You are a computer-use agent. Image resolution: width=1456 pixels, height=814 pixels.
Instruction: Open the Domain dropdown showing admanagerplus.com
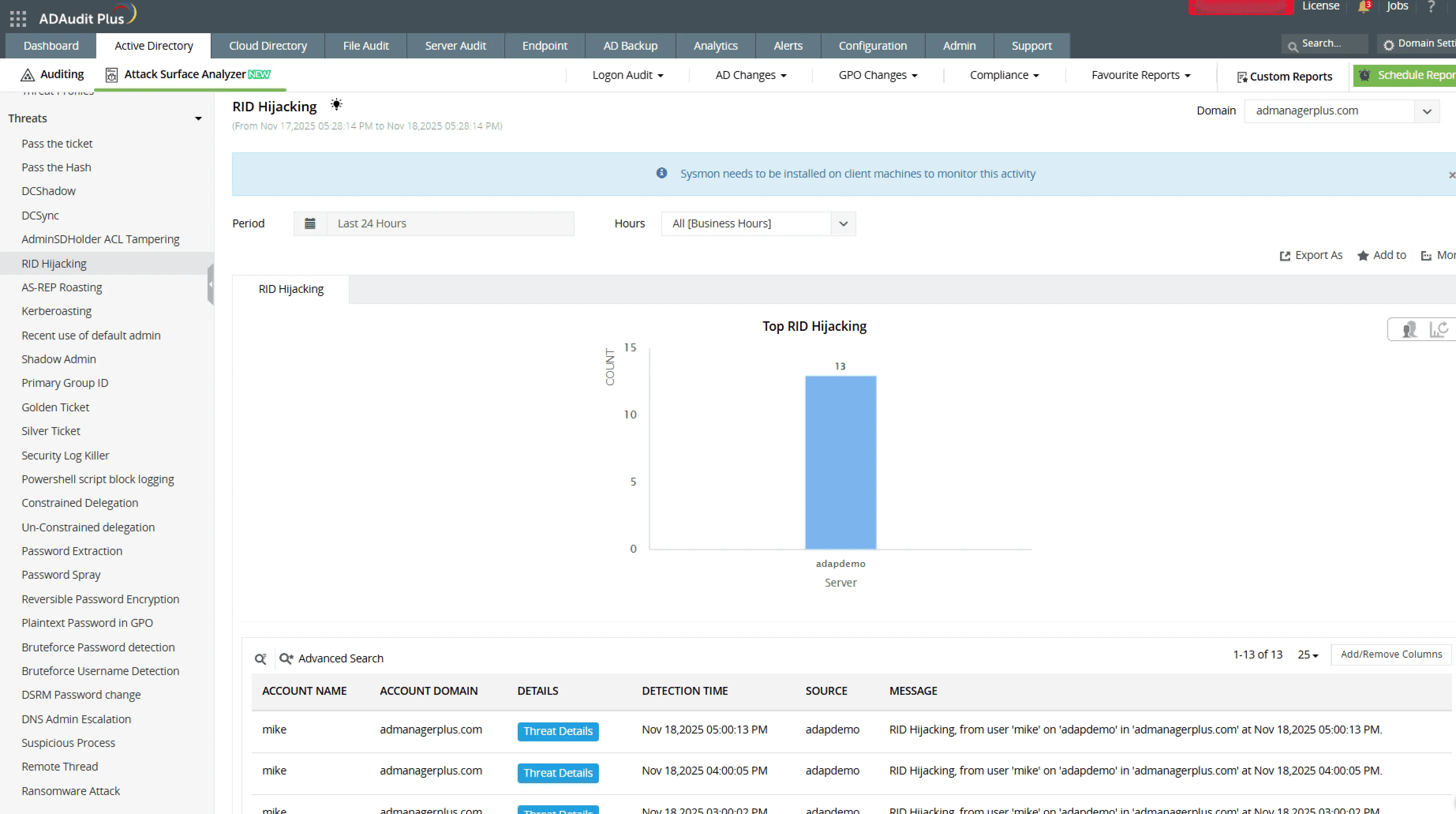pyautogui.click(x=1342, y=111)
